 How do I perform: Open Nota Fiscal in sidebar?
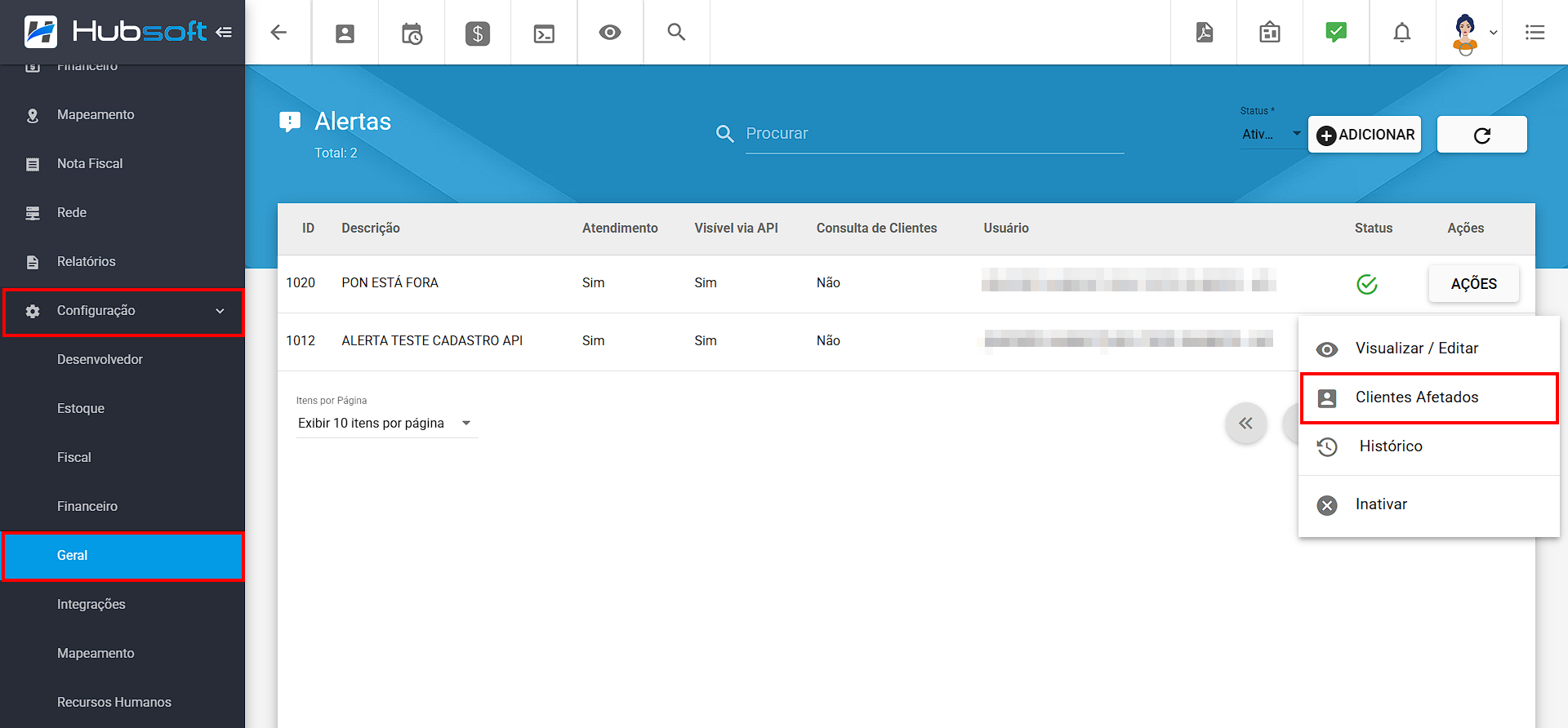point(122,163)
